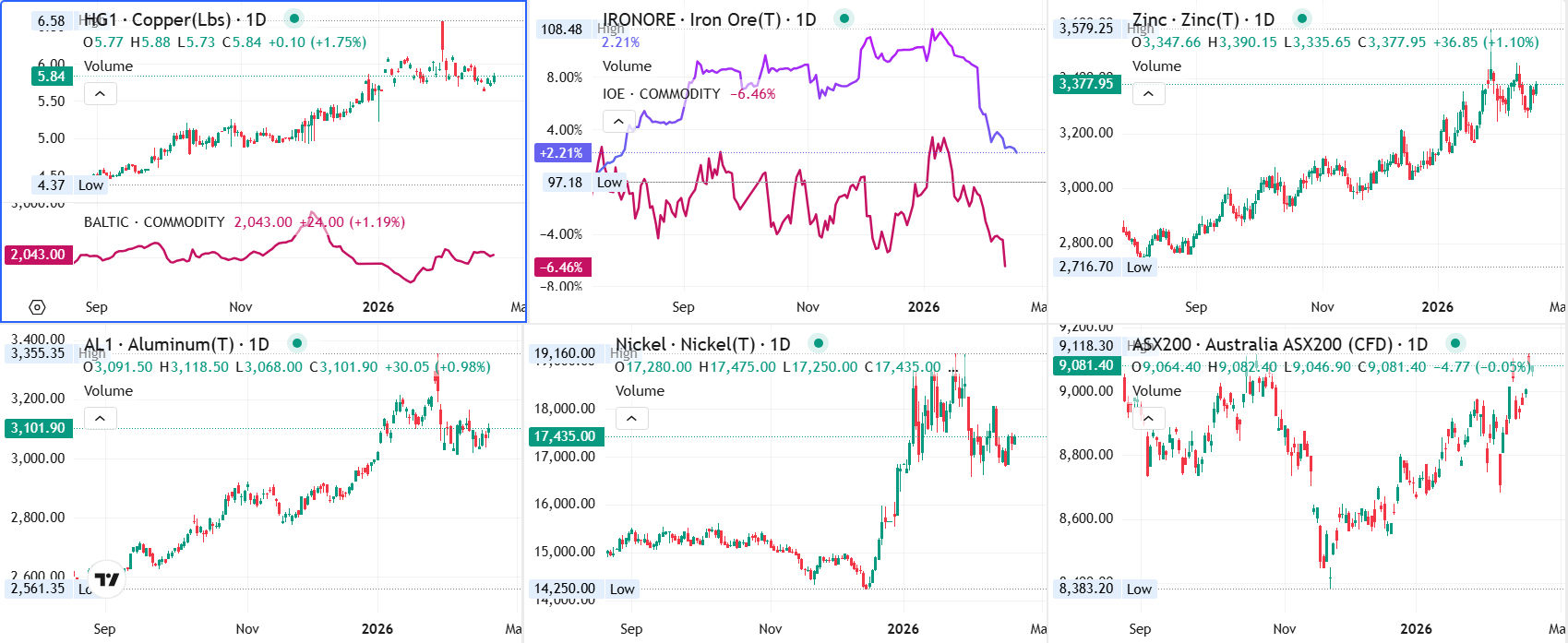Click the Nickel chart market status dot
The width and height of the screenshot is (1568, 643).
[x=818, y=343]
